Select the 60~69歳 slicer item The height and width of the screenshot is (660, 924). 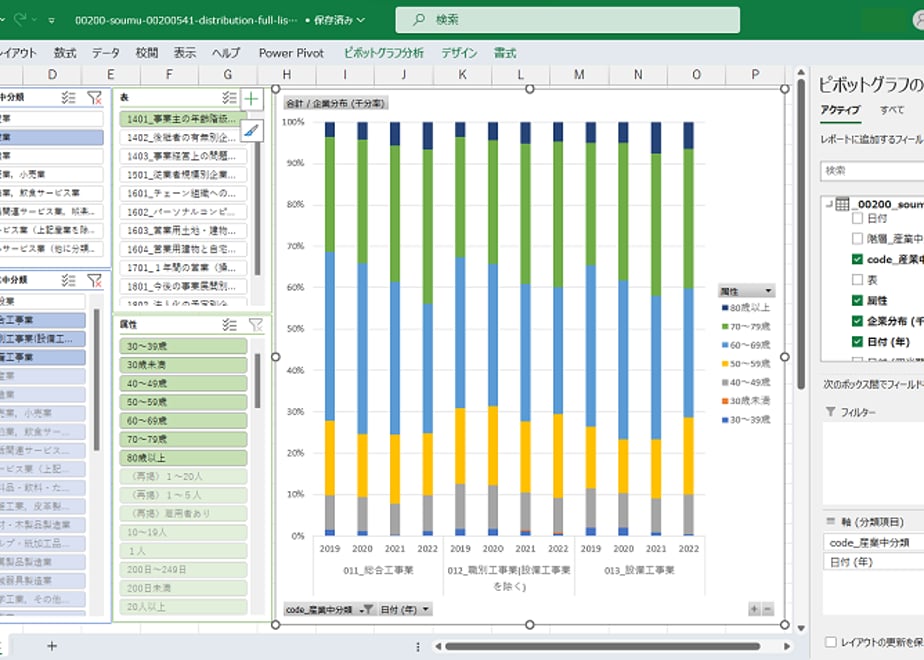(183, 421)
